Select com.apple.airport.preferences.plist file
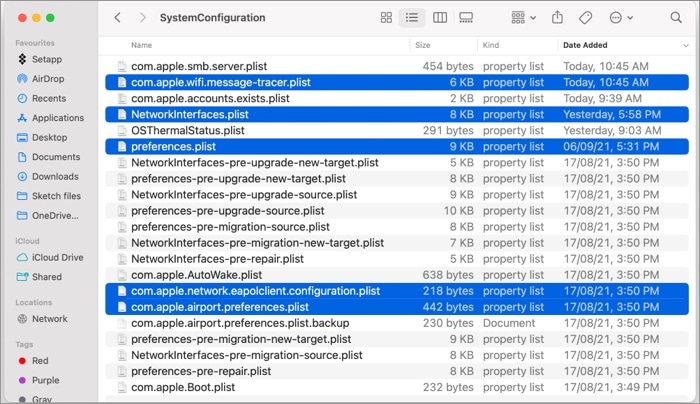The image size is (700, 404). tap(397, 308)
